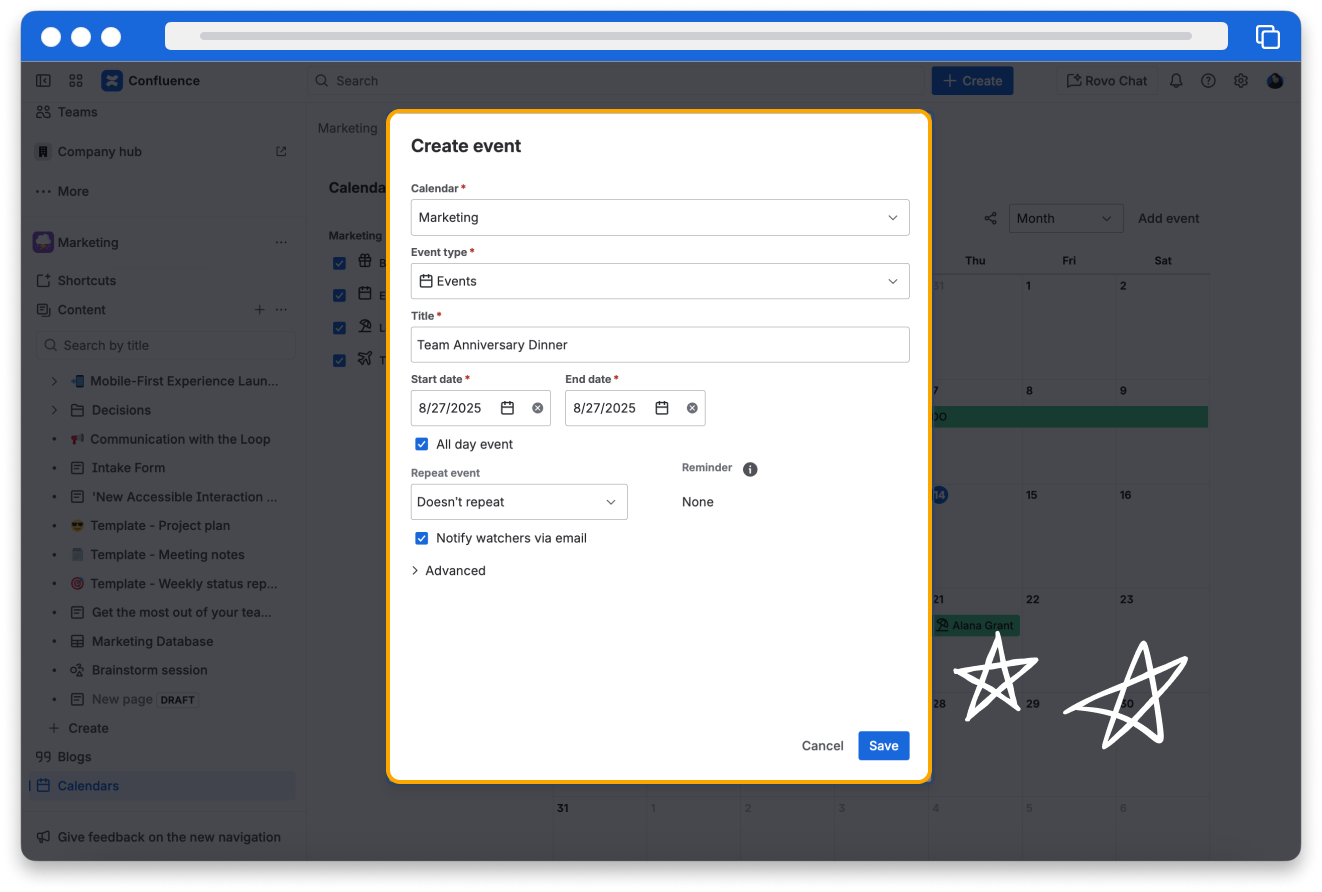
Task: Open the help question mark icon
Action: coord(1208,81)
